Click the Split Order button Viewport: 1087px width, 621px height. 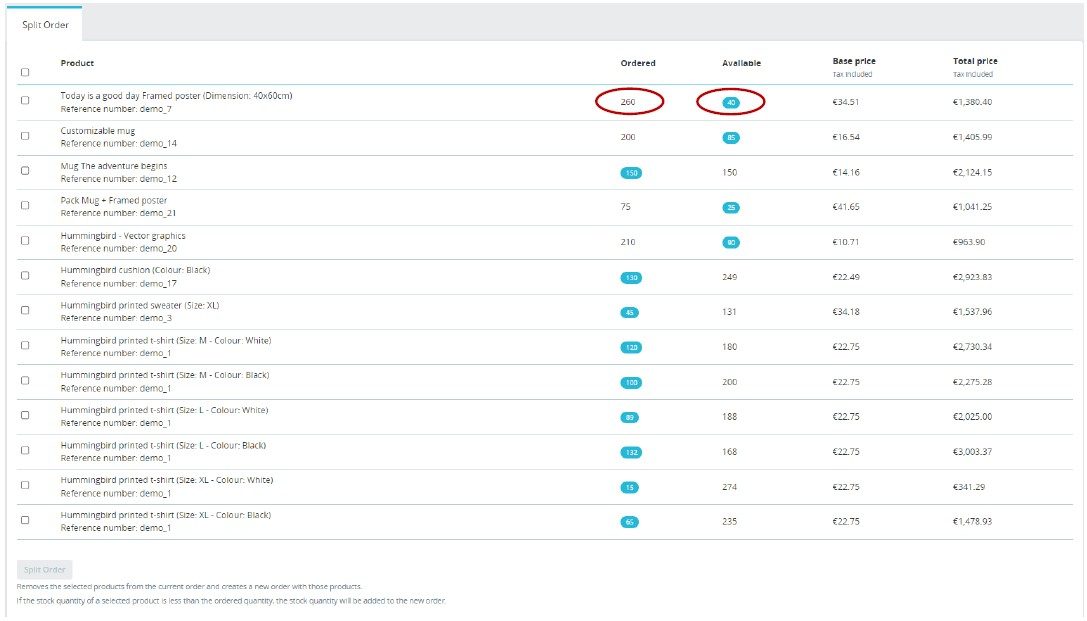point(45,569)
